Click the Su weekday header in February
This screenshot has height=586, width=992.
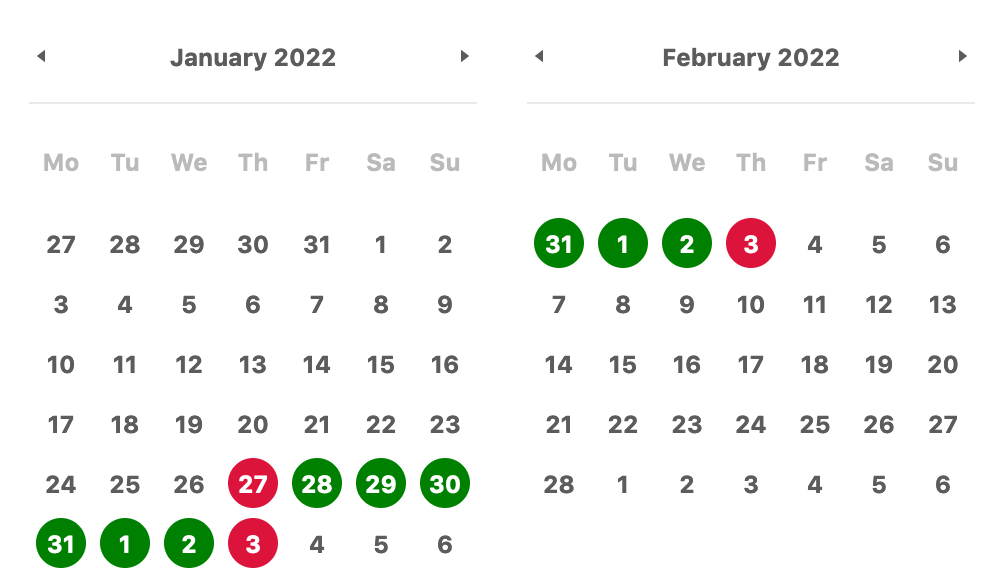[943, 163]
